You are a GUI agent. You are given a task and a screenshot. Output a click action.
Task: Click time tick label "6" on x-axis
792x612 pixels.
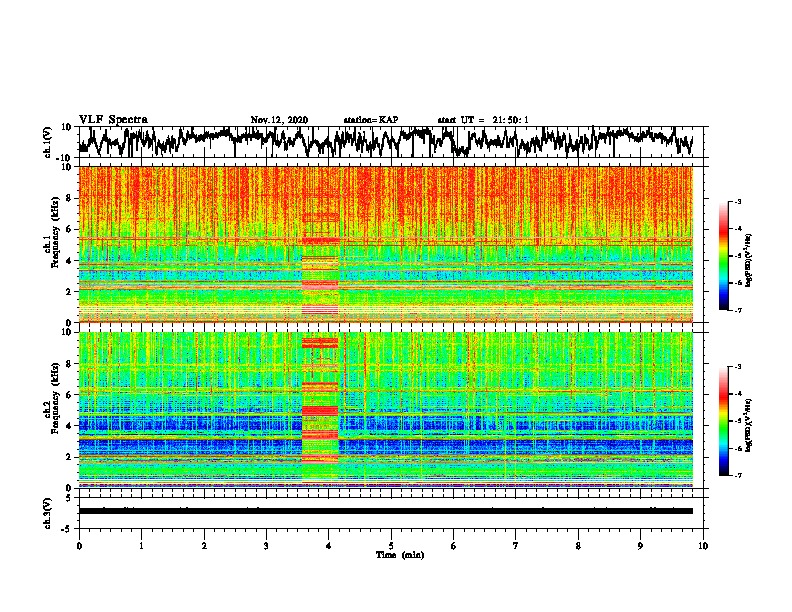454,546
